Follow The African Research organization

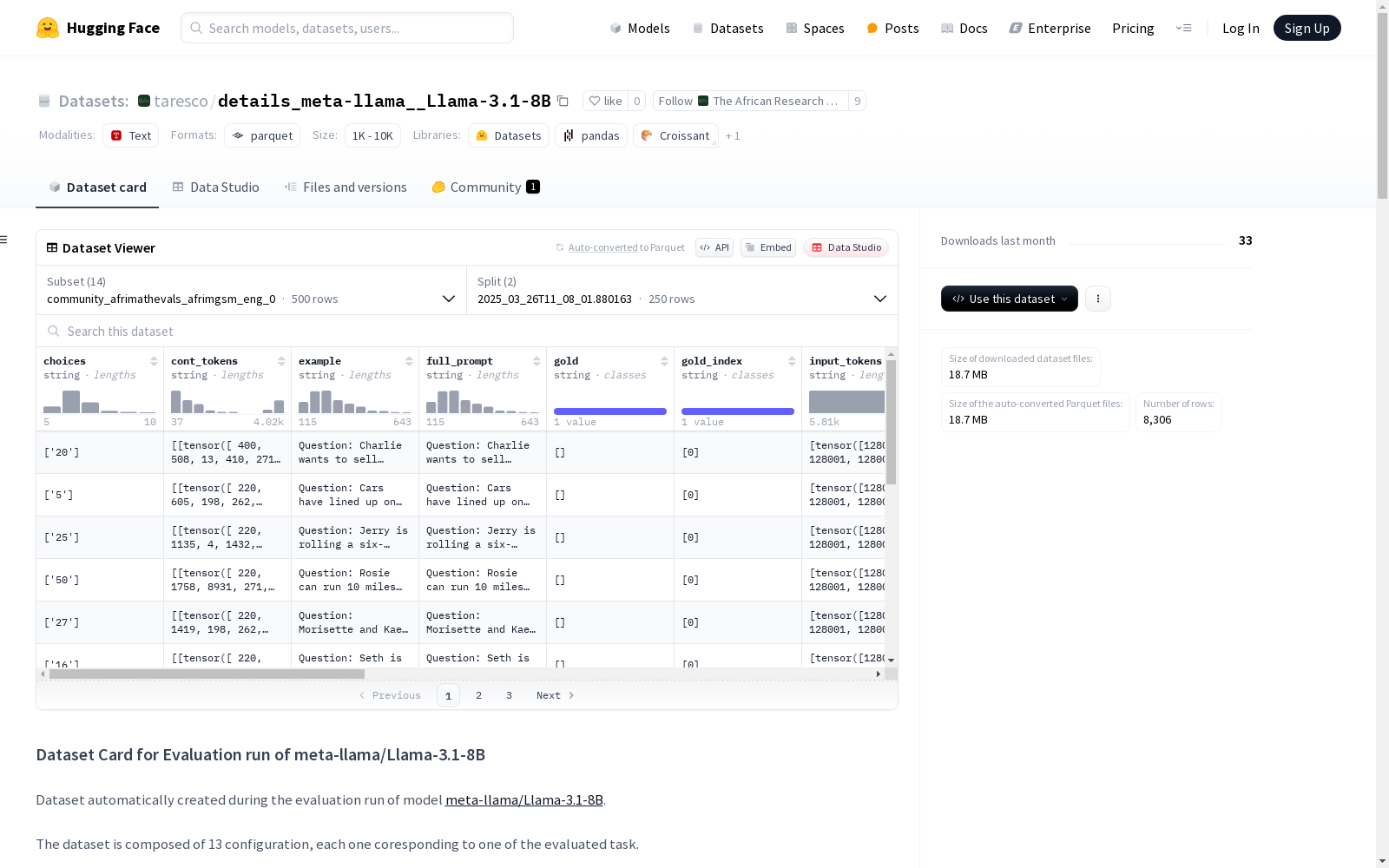pyautogui.click(x=750, y=101)
